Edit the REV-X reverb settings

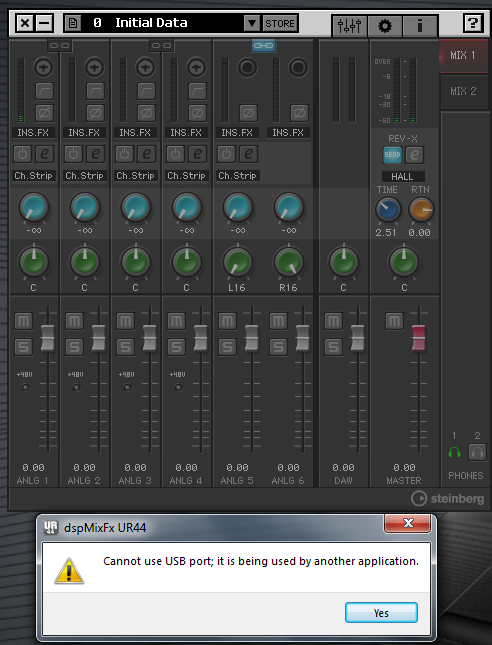[414, 155]
